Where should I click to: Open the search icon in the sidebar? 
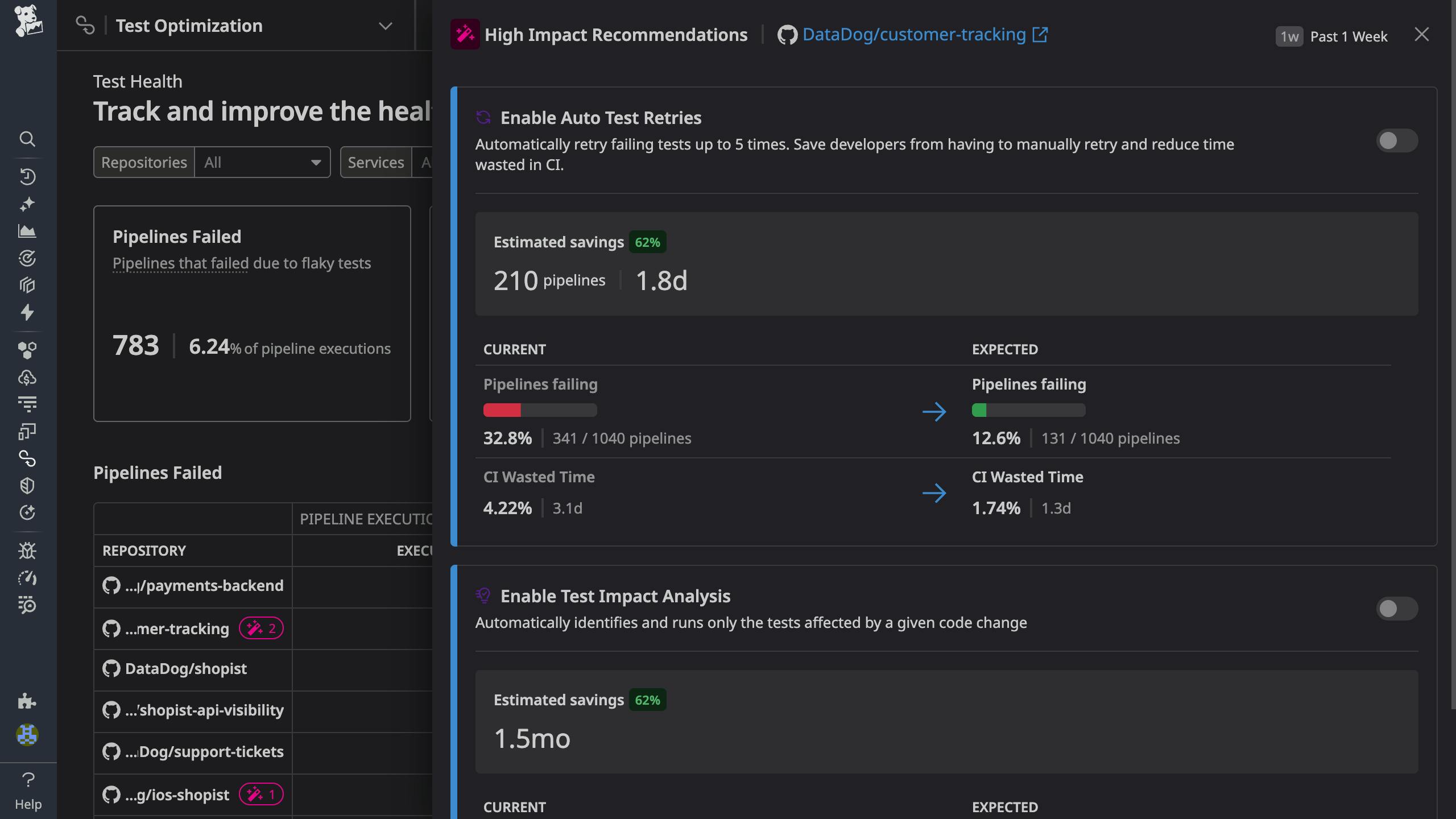(27, 139)
